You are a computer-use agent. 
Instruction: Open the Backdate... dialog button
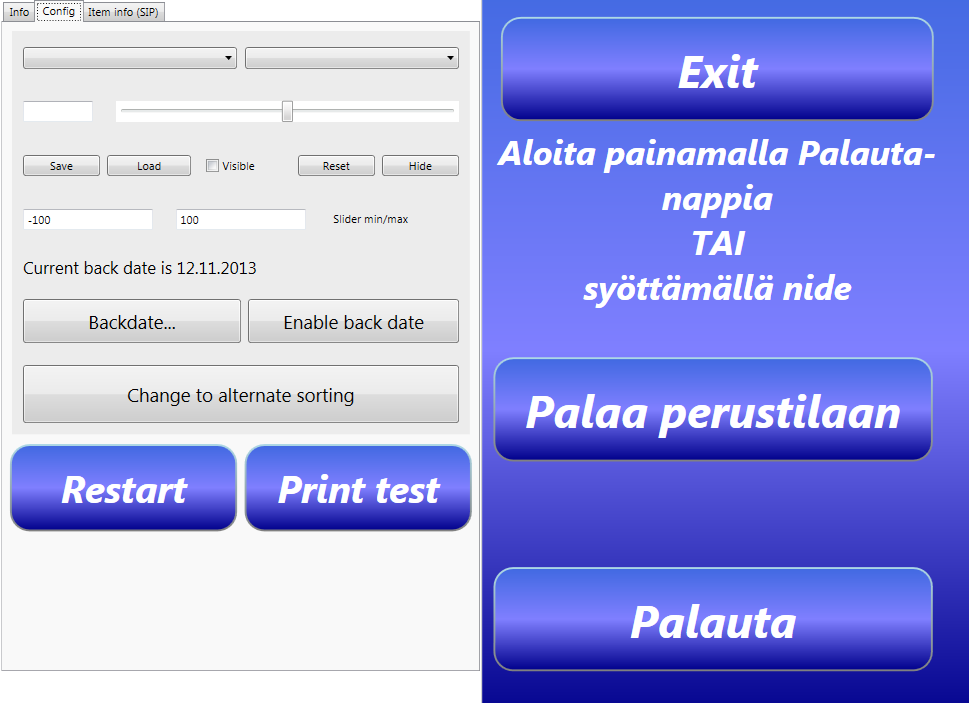click(132, 321)
